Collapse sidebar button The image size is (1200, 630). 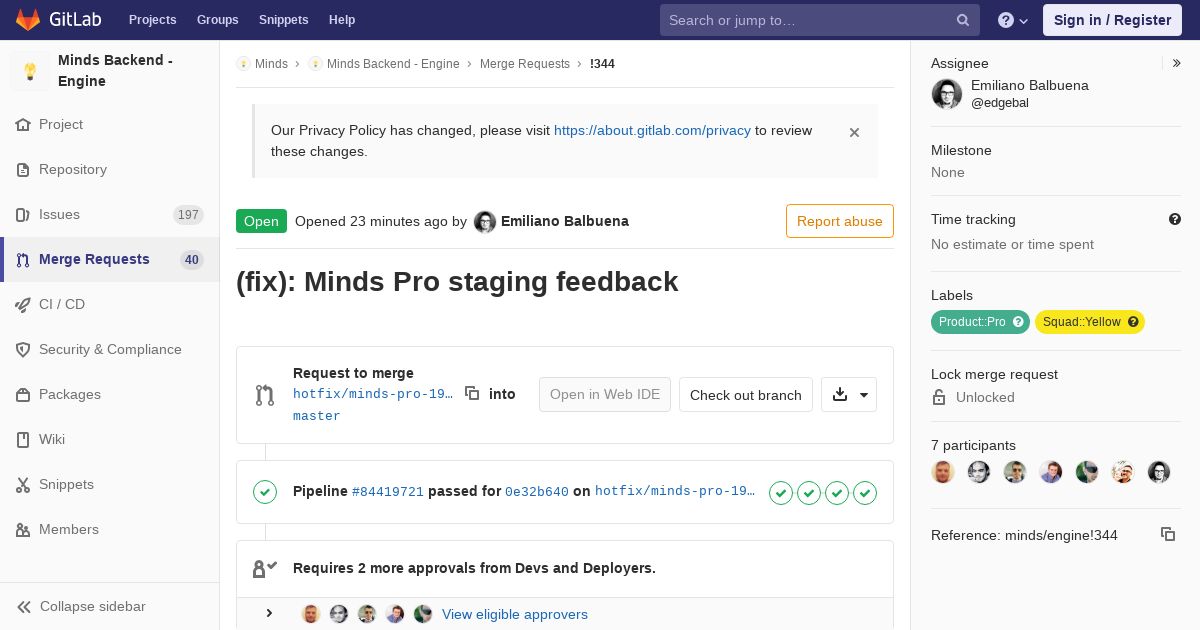(110, 606)
